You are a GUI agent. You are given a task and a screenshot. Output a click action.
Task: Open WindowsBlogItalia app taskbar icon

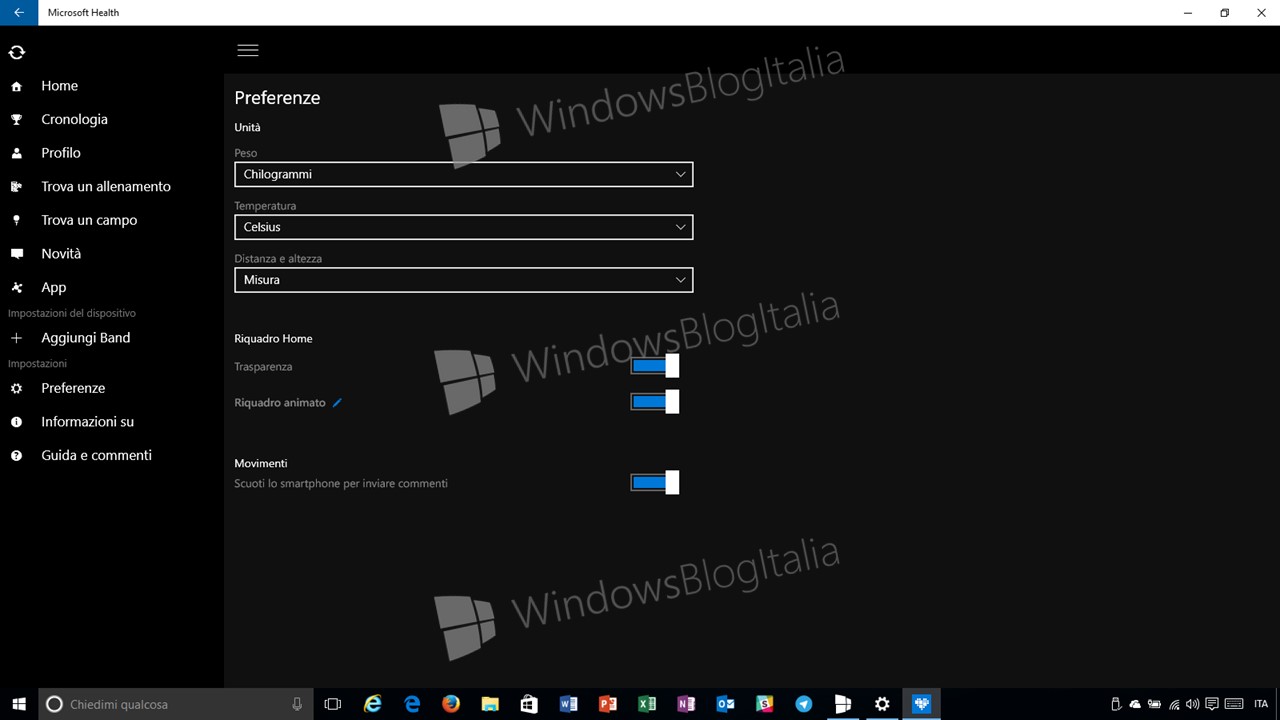tap(843, 704)
